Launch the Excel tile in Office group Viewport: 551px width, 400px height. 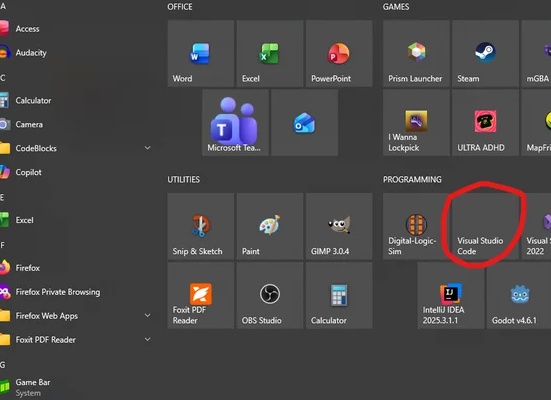pyautogui.click(x=270, y=53)
